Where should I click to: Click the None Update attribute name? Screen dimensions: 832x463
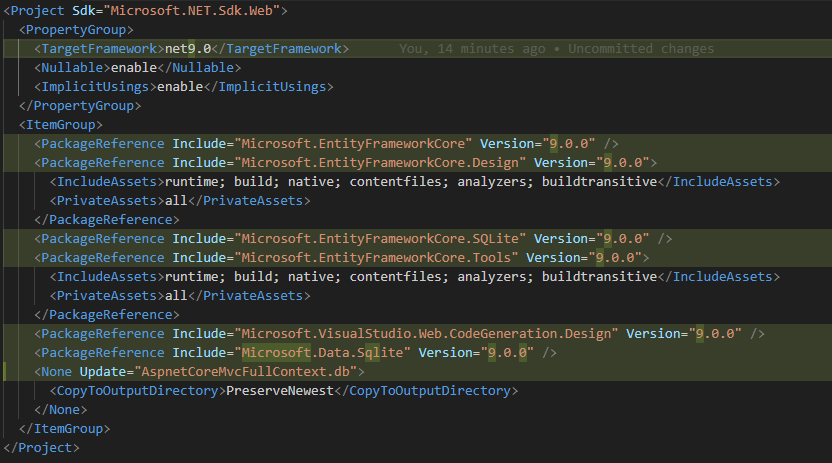pyautogui.click(x=103, y=372)
